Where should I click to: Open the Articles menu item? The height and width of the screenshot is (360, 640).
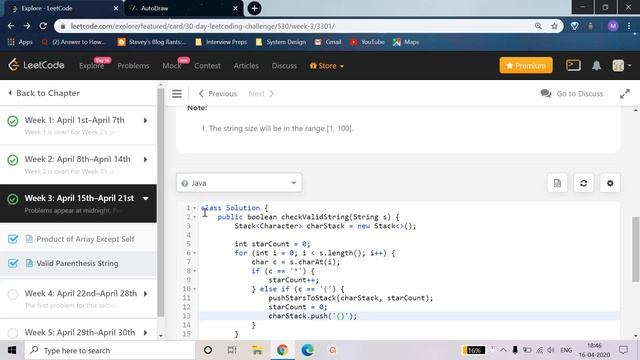click(x=246, y=66)
